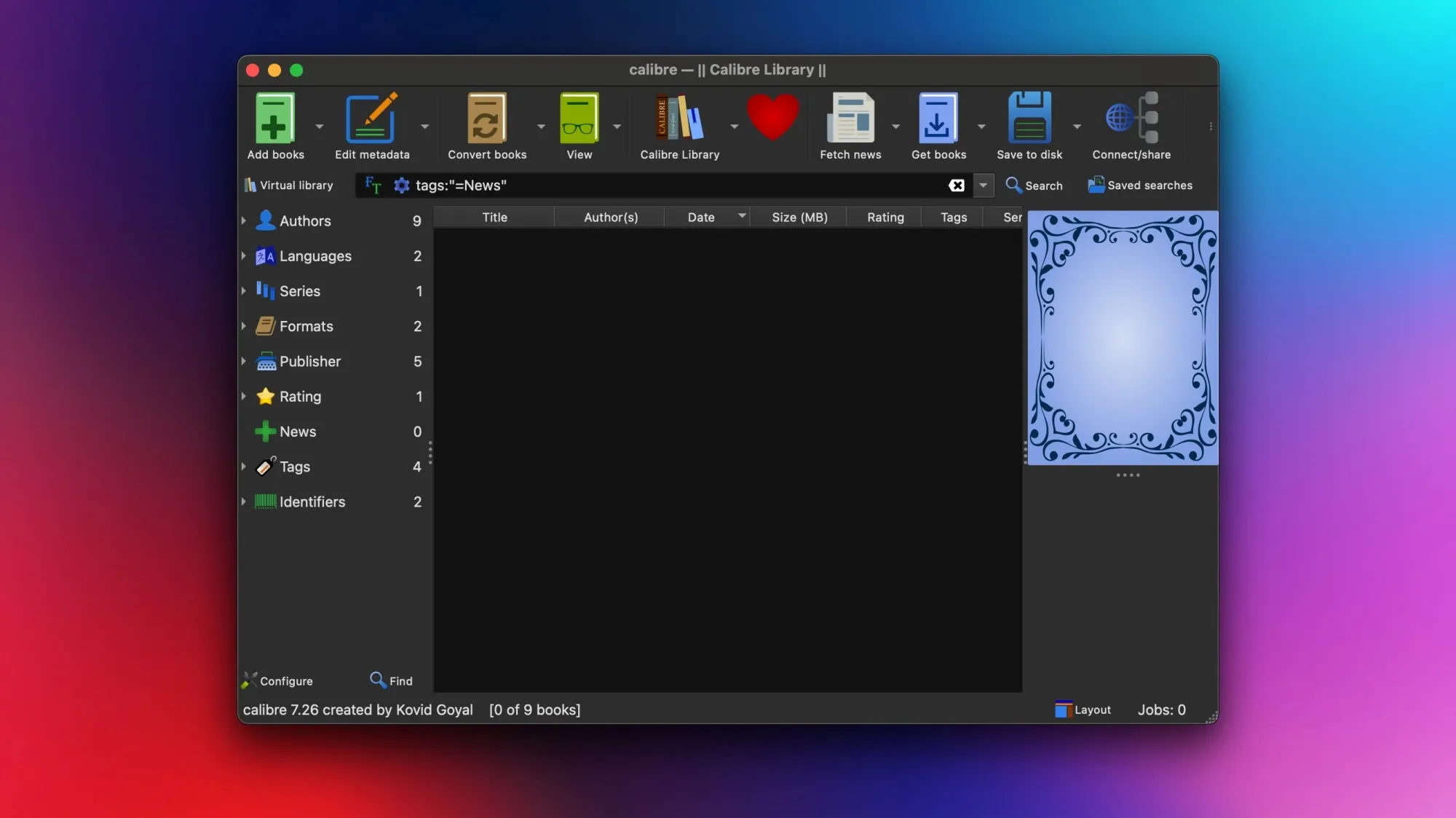Screen dimensions: 1456x818
Task: Open the Get books store icon
Action: click(x=938, y=119)
